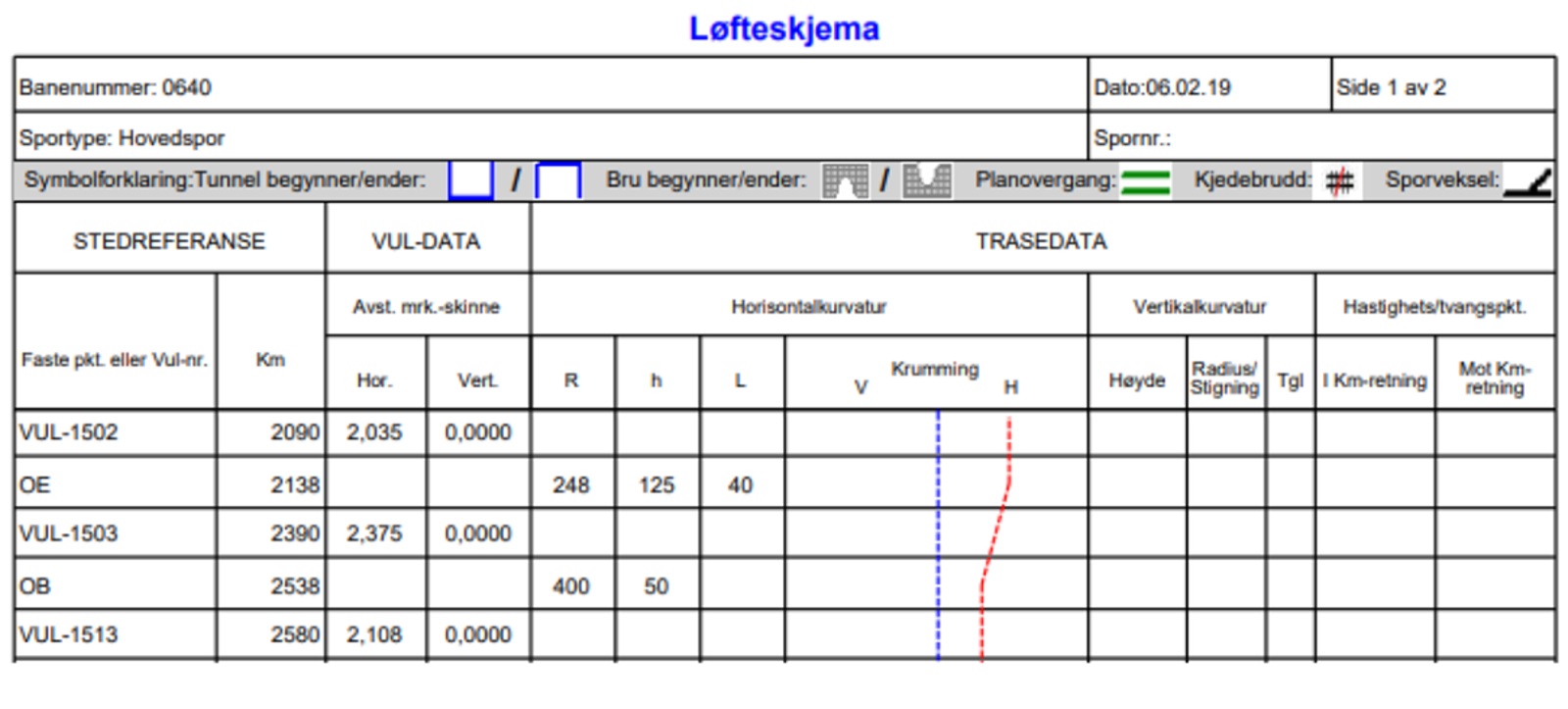The width and height of the screenshot is (1568, 709).
Task: Click the bridge begins symbol
Action: coord(846,180)
